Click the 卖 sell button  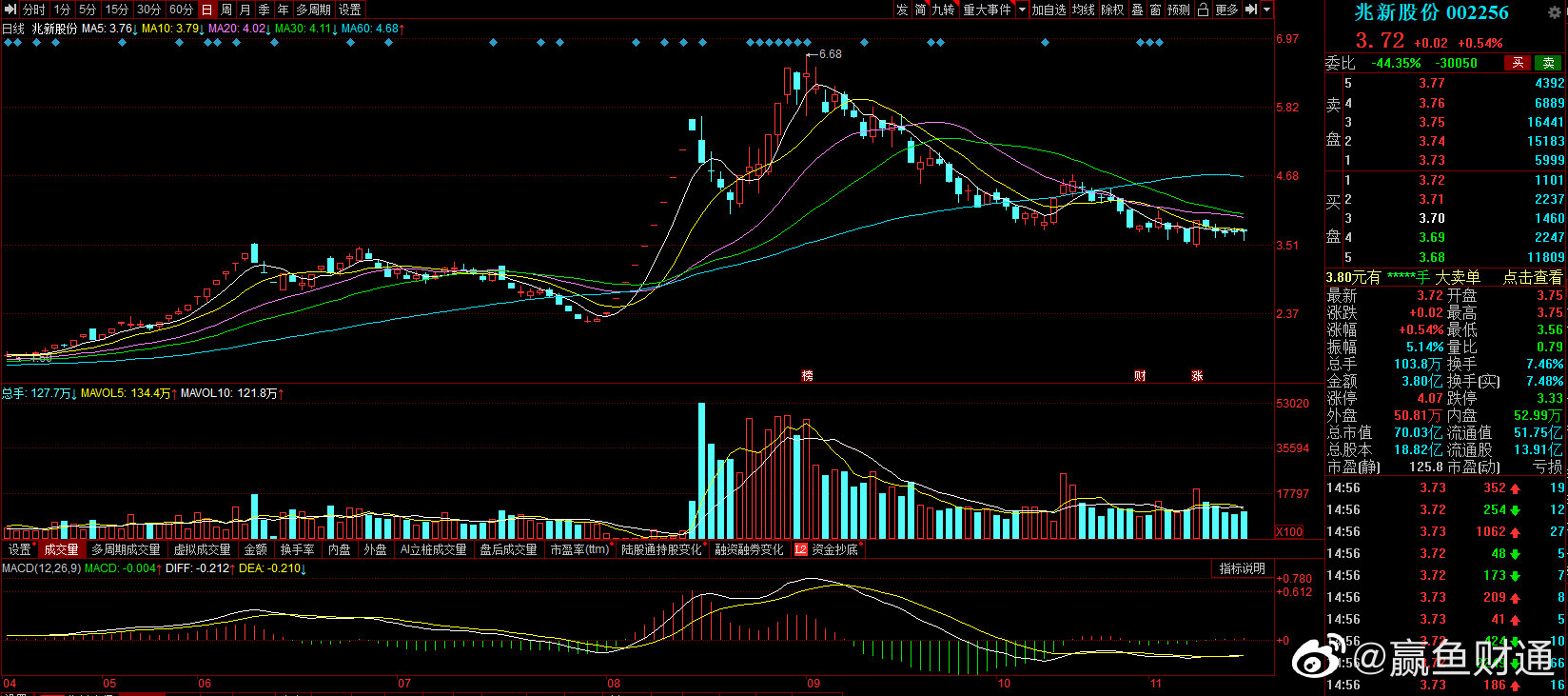coord(1549,63)
